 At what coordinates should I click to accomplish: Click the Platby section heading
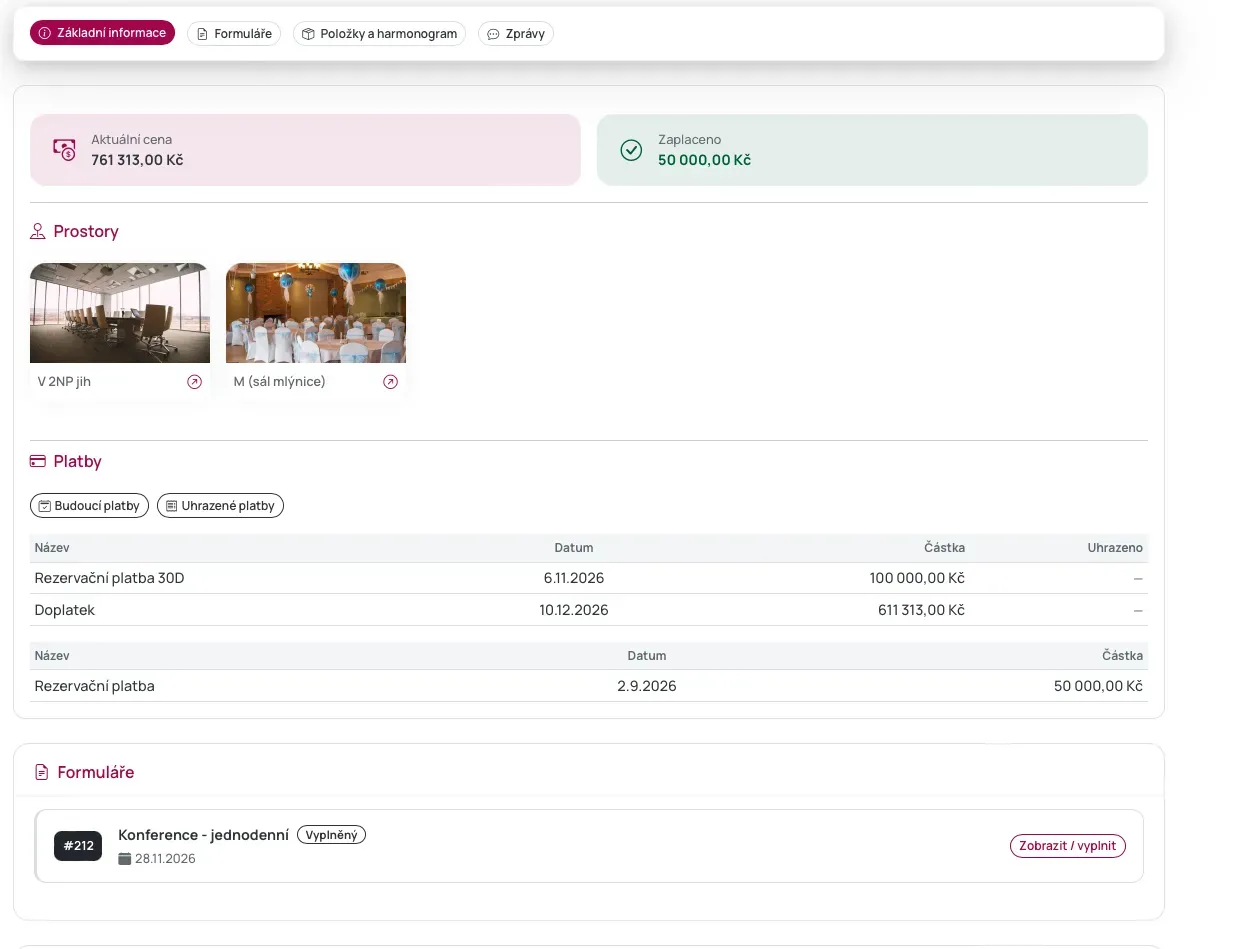click(x=78, y=462)
